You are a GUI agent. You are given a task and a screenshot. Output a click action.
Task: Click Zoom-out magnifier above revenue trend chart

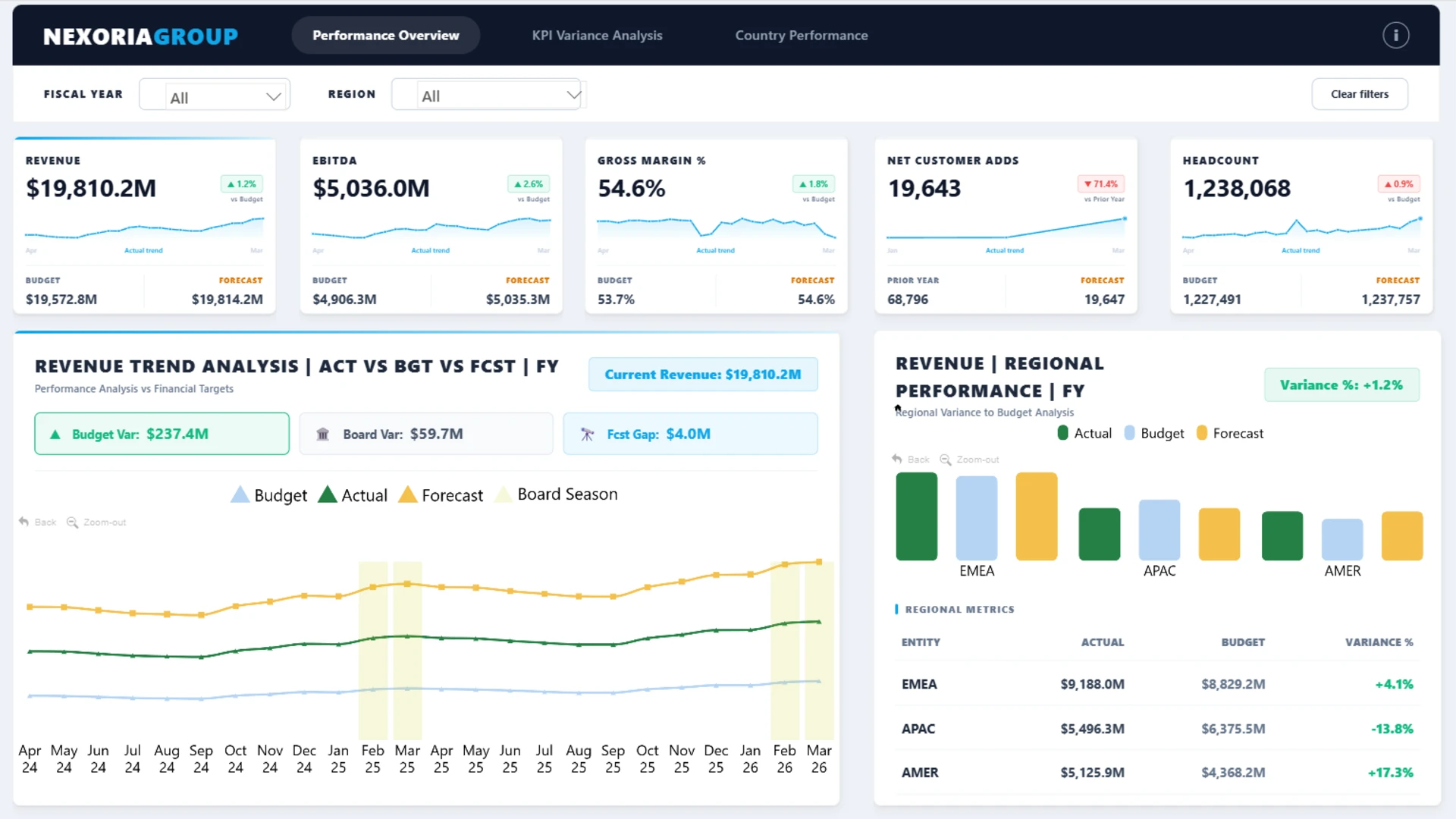pos(73,522)
